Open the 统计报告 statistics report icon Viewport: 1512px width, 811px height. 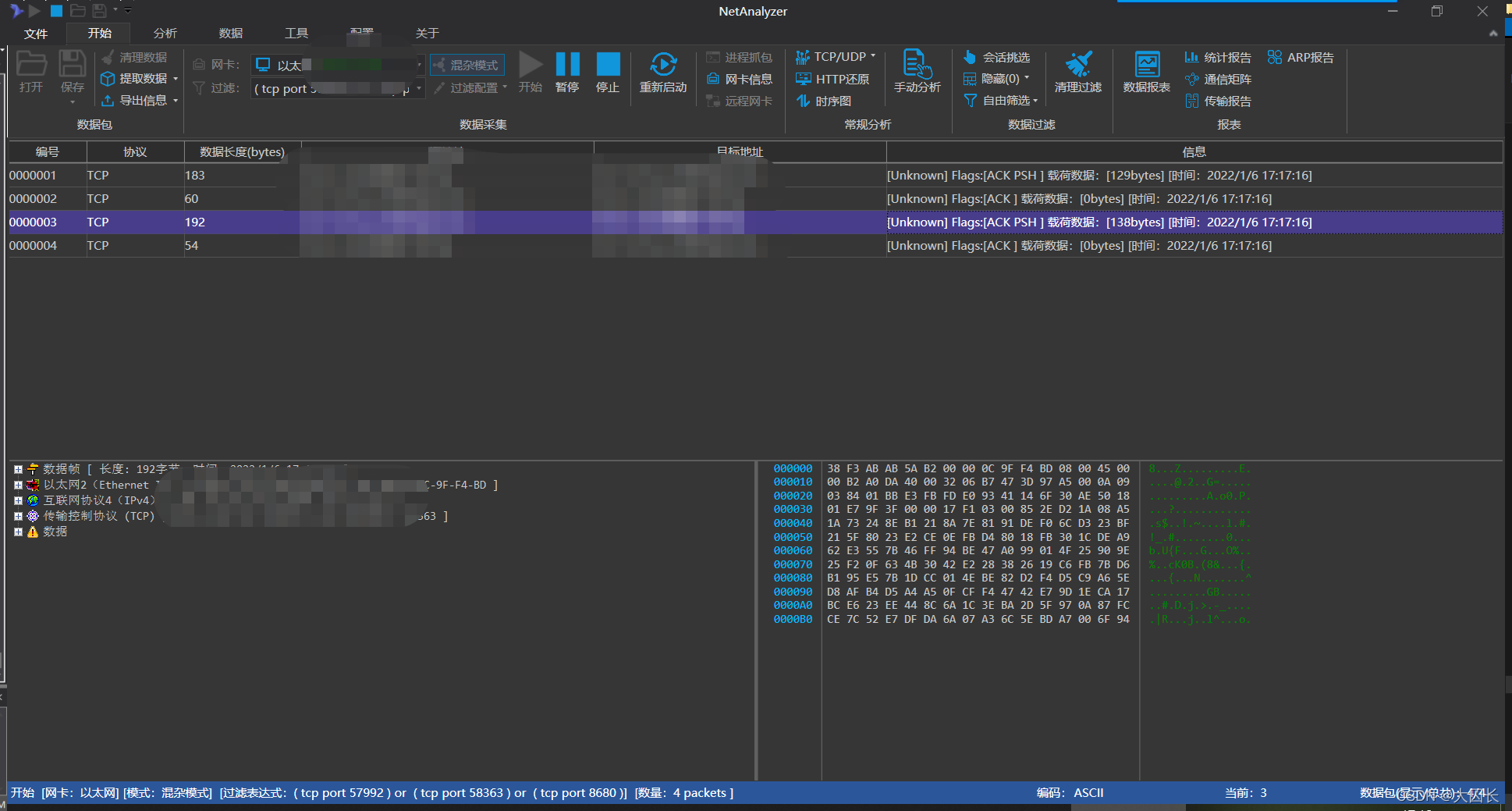pyautogui.click(x=1191, y=57)
